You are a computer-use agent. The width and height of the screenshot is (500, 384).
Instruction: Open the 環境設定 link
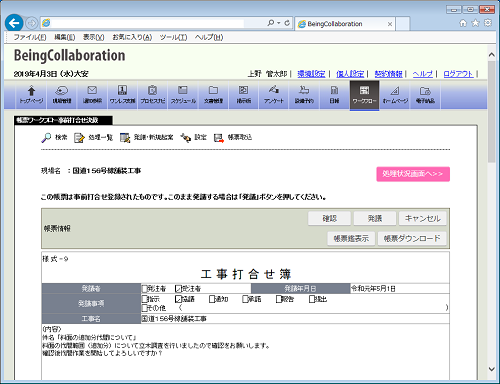tap(311, 74)
